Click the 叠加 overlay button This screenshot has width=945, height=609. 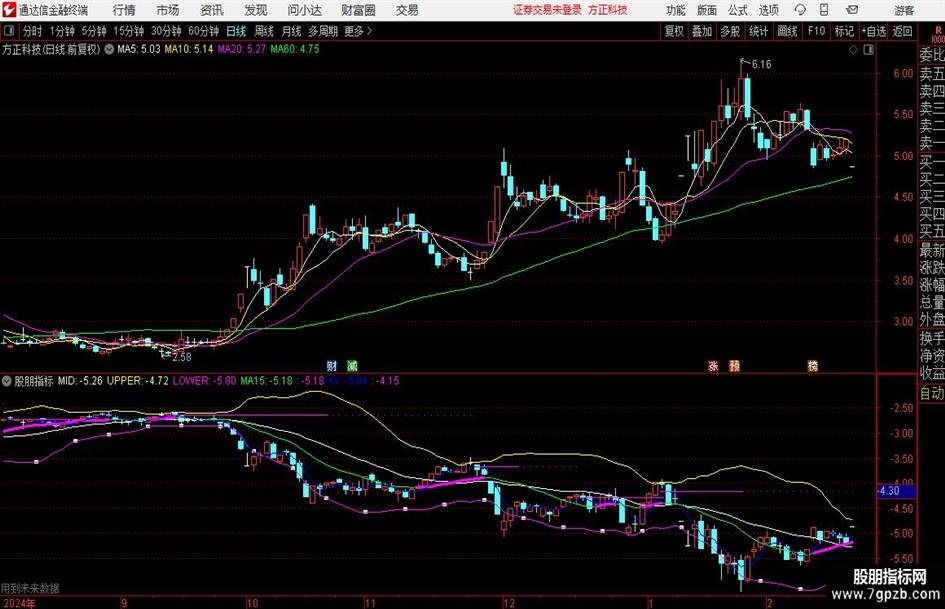pyautogui.click(x=702, y=31)
